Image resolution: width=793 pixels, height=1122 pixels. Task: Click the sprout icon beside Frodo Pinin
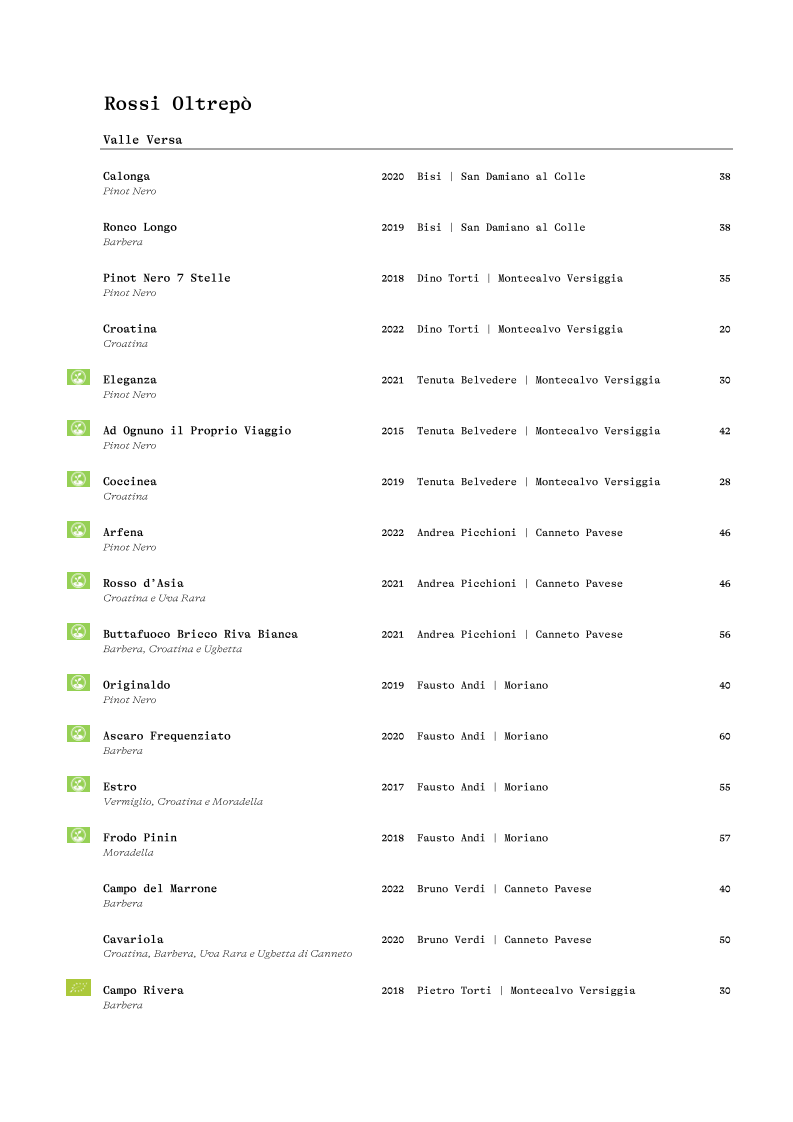78,835
